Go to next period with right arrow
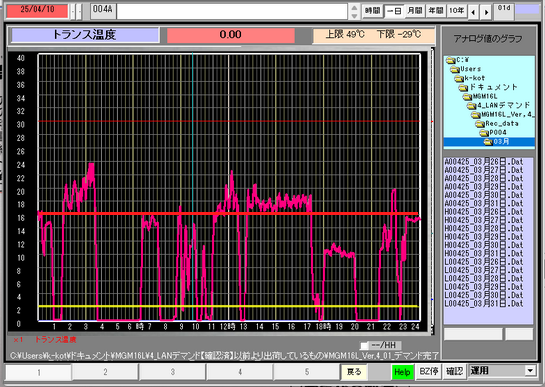 (x=486, y=12)
